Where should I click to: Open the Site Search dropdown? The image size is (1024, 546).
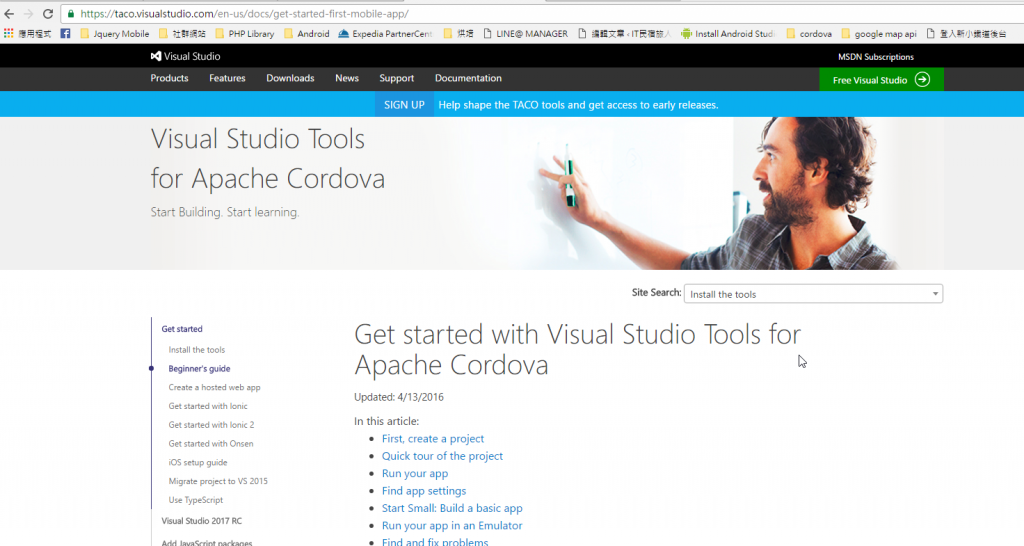click(x=813, y=294)
